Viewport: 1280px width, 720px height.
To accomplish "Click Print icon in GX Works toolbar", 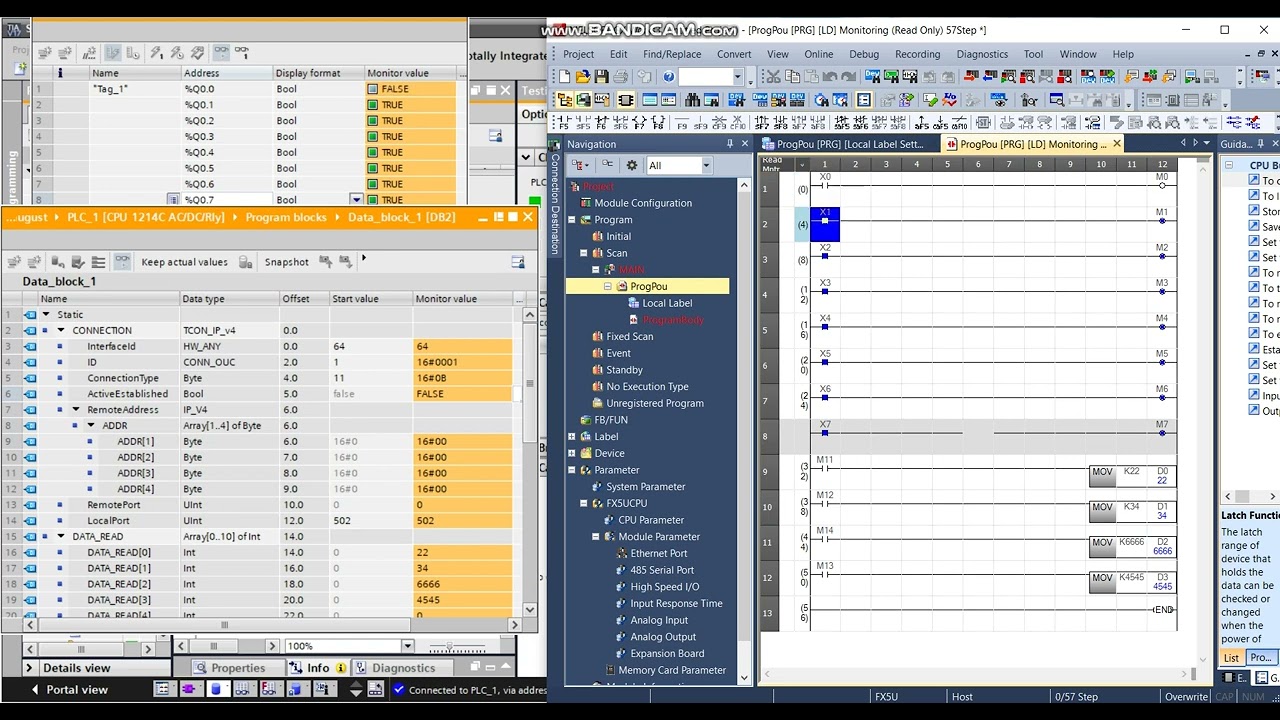I will 620,76.
